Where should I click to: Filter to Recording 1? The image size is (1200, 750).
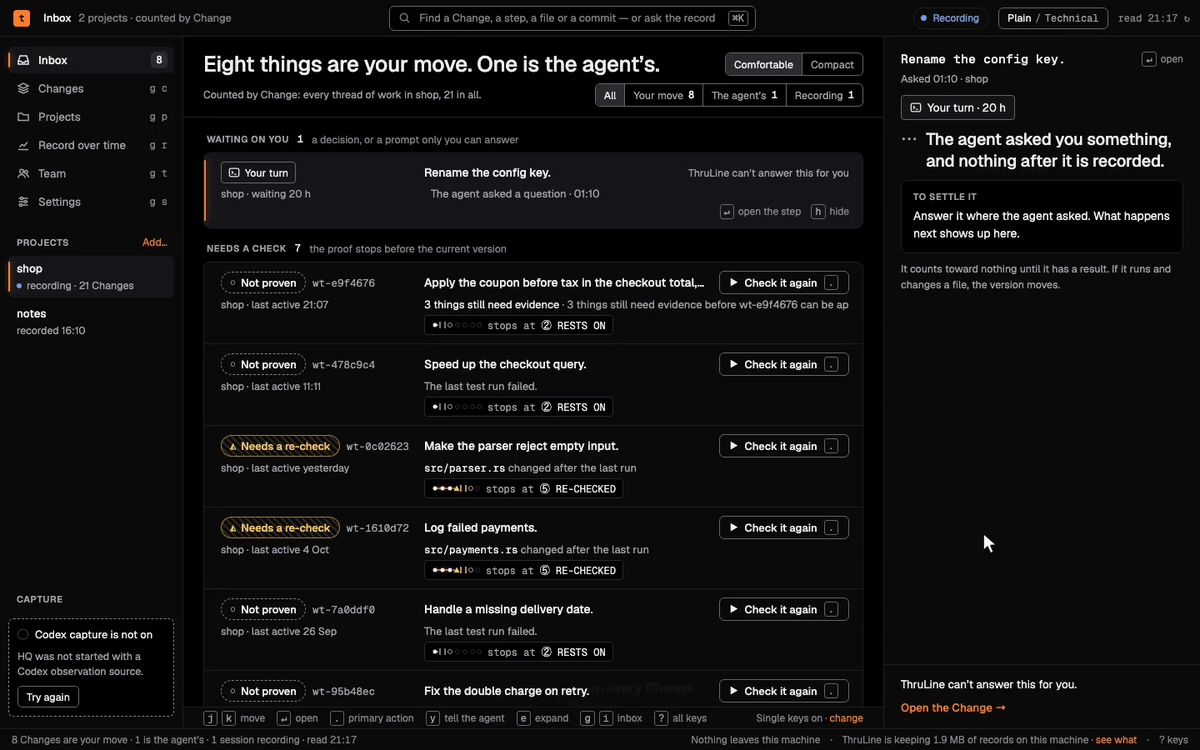(x=824, y=95)
